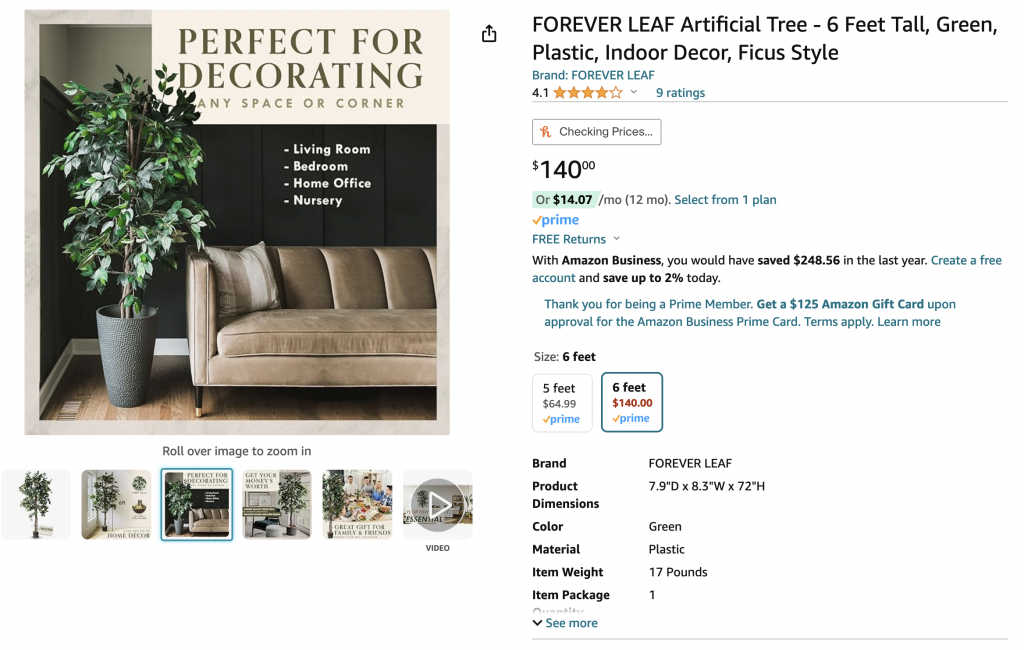Expand the FREE Returns dropdown
The width and height of the screenshot is (1024, 650).
[x=616, y=239]
